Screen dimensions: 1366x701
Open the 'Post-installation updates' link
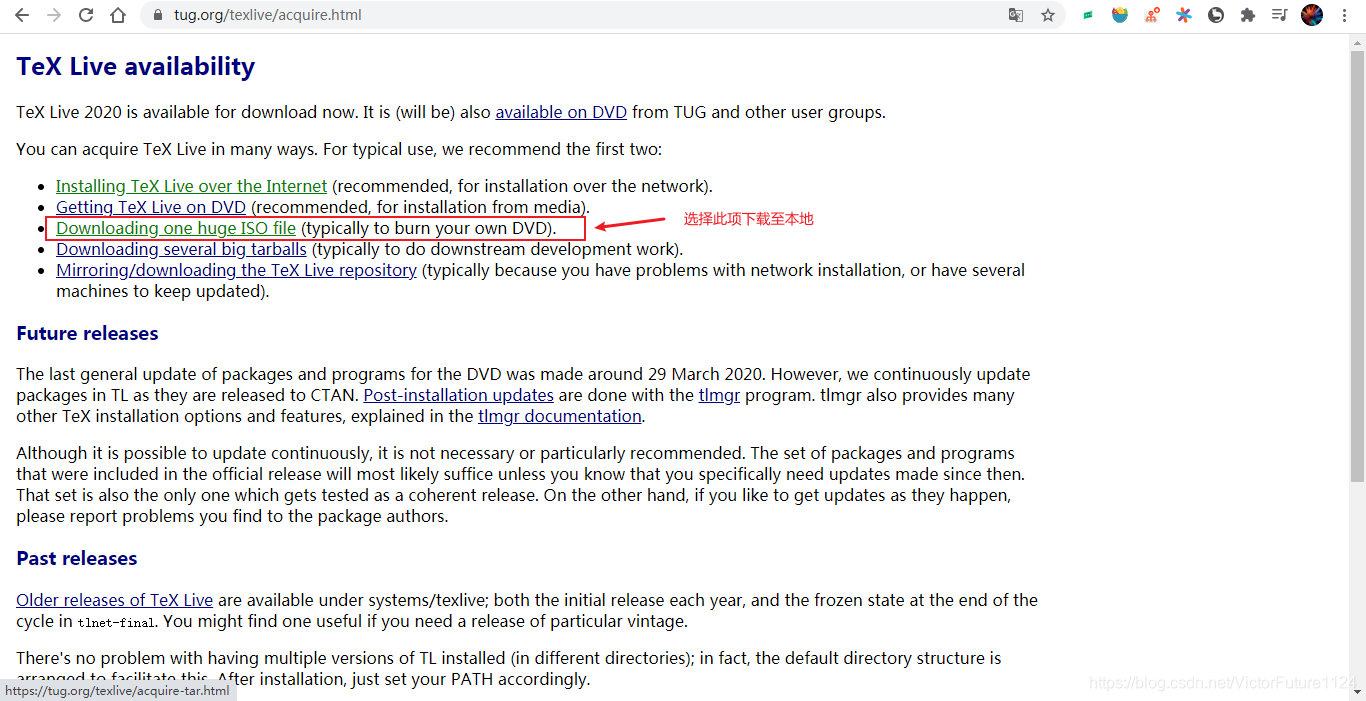pyautogui.click(x=459, y=395)
